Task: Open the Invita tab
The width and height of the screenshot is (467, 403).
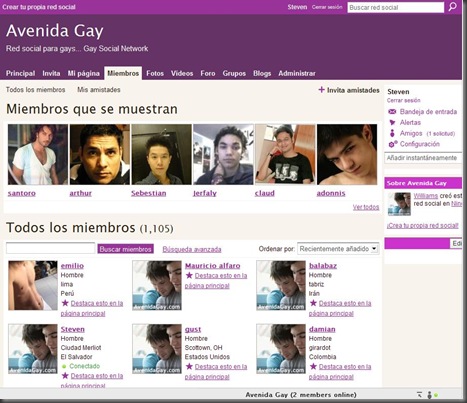Action: (x=51, y=73)
